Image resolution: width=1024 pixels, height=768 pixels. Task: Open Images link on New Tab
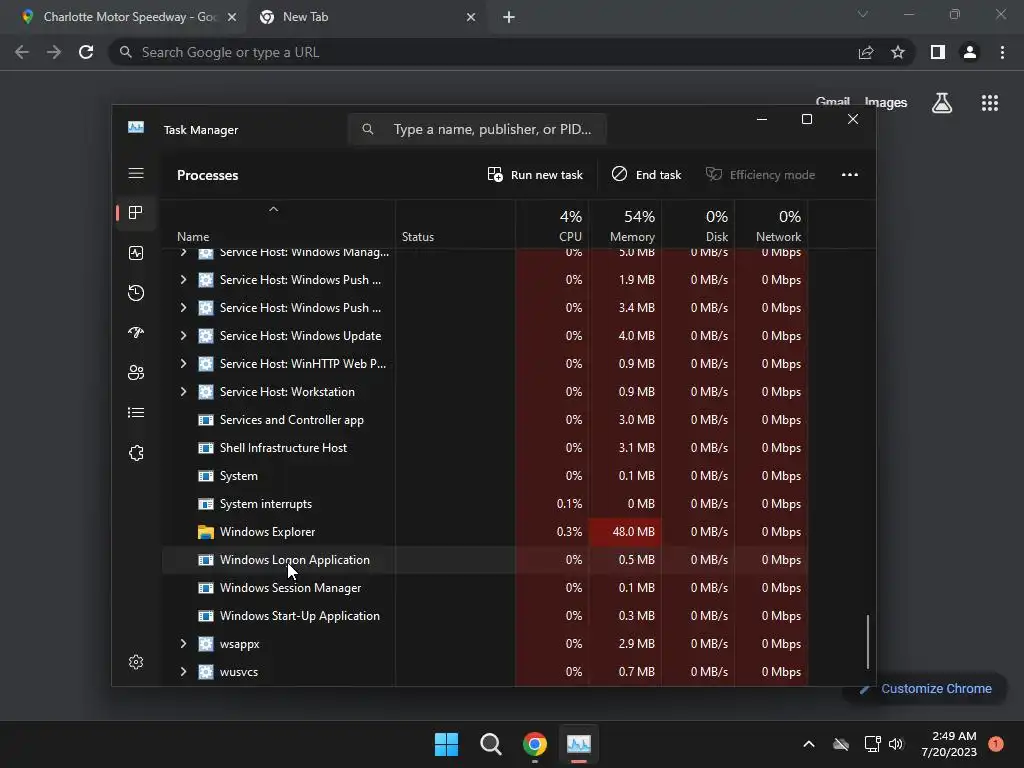coord(886,103)
